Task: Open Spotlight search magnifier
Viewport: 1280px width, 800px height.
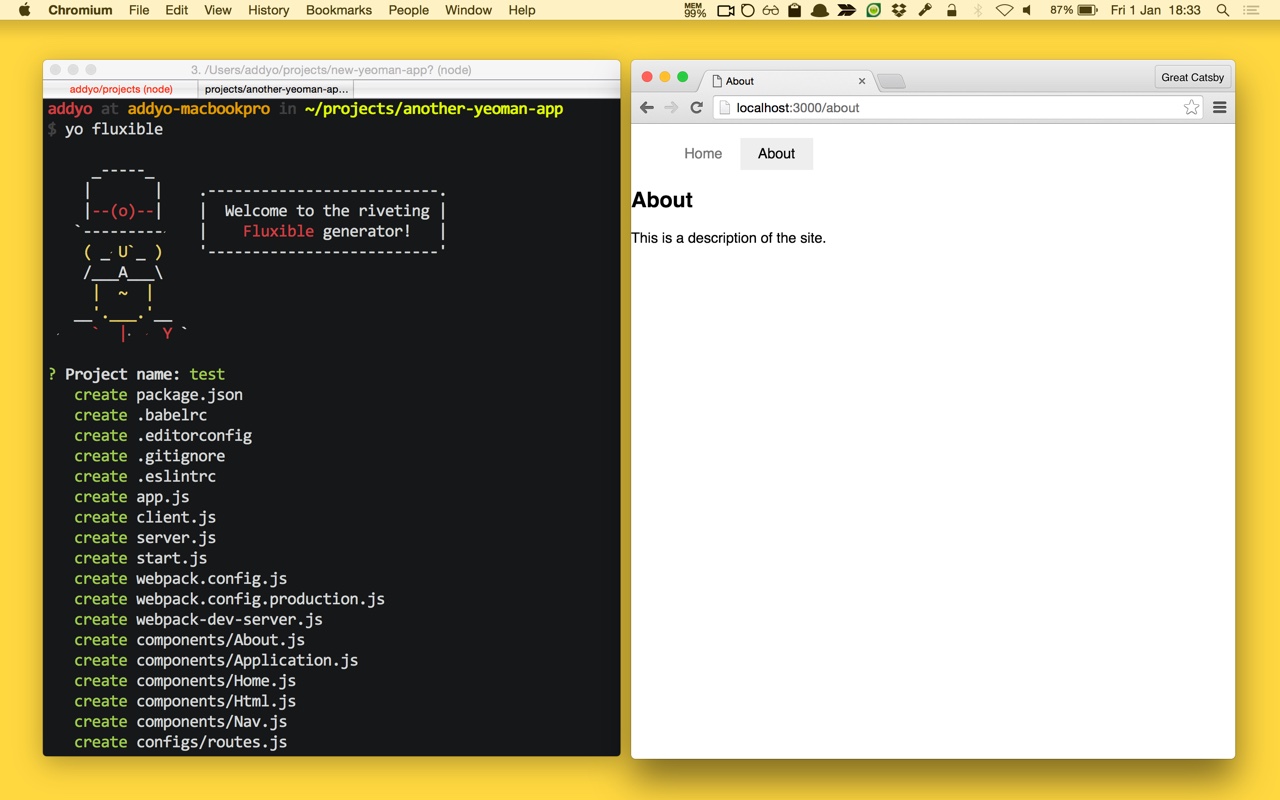Action: pos(1222,10)
